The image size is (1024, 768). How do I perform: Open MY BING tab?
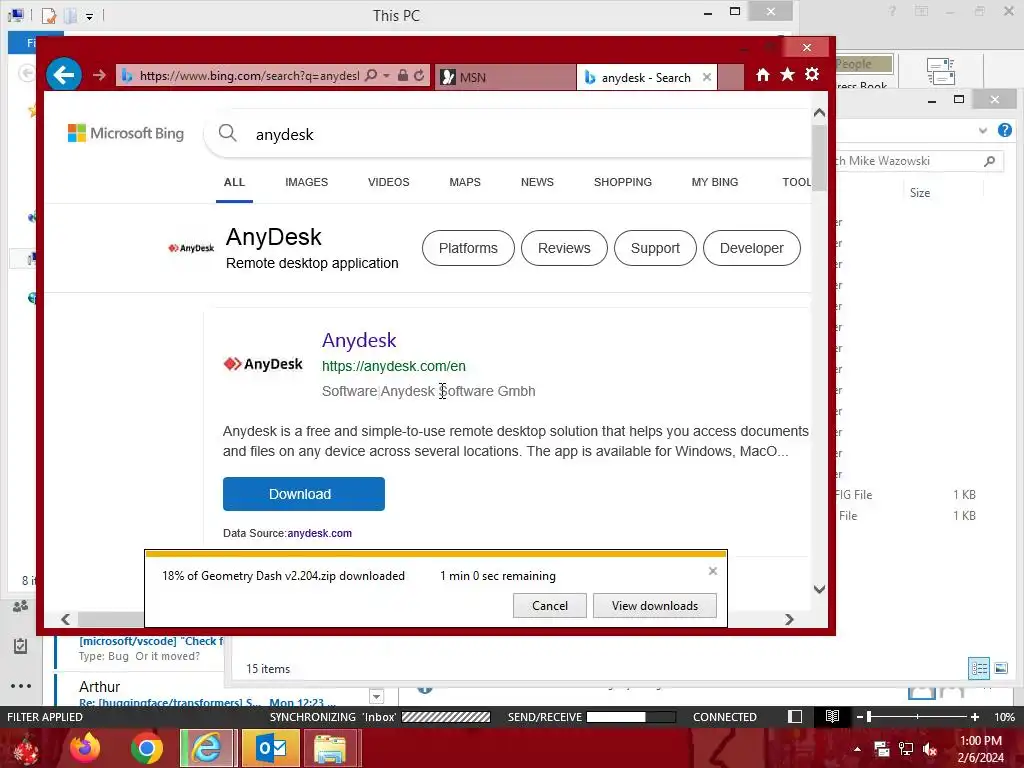point(714,182)
